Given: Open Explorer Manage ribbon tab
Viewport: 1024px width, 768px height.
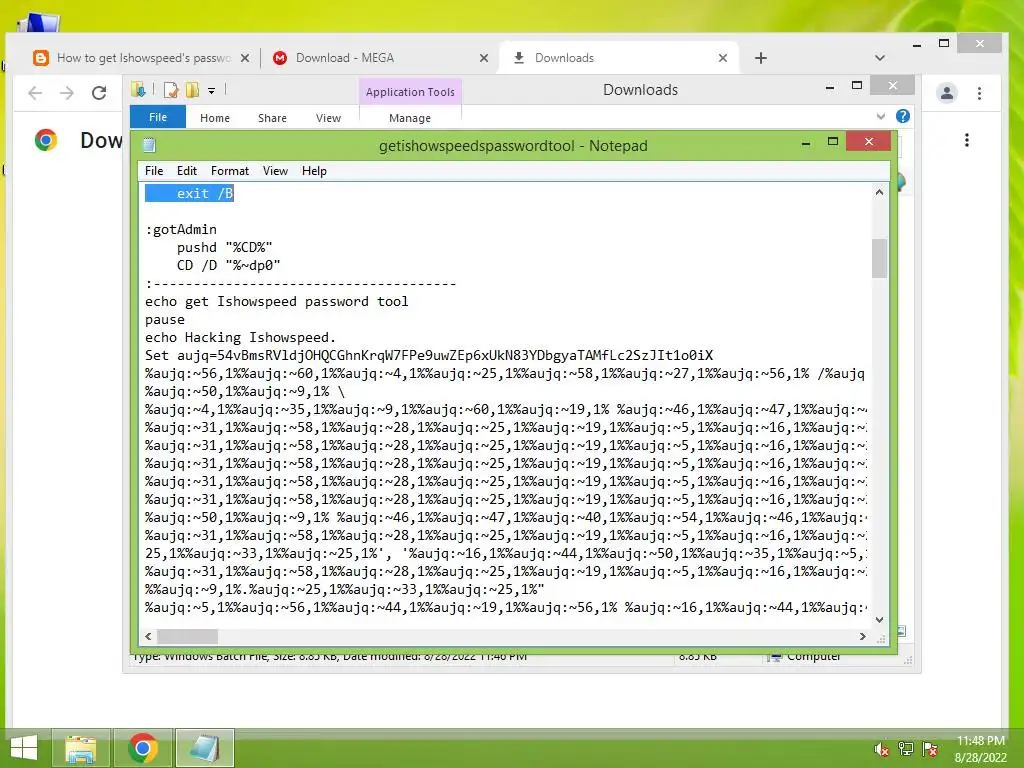Looking at the screenshot, I should tap(410, 118).
